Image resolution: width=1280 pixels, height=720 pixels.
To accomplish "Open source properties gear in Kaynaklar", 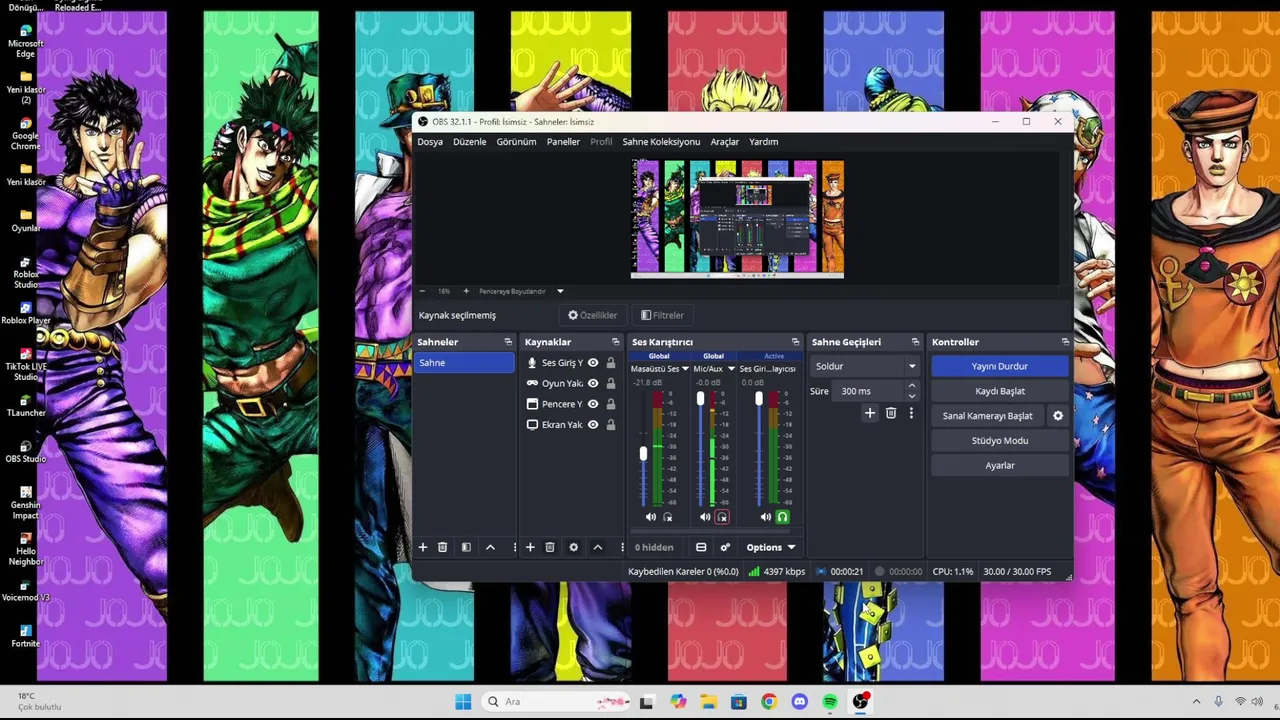I will [573, 547].
